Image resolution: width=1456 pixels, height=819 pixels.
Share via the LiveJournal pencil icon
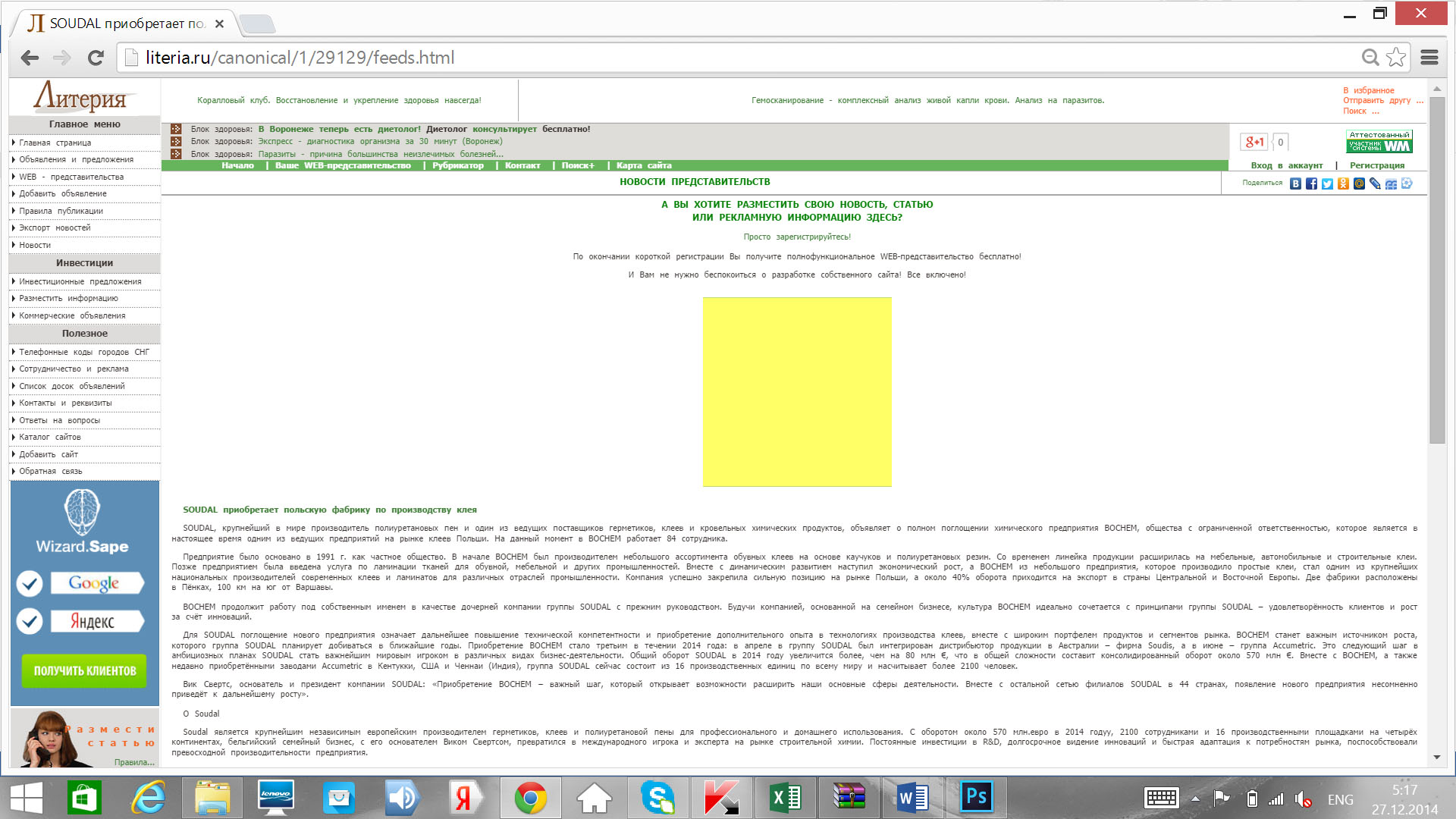pos(1375,184)
